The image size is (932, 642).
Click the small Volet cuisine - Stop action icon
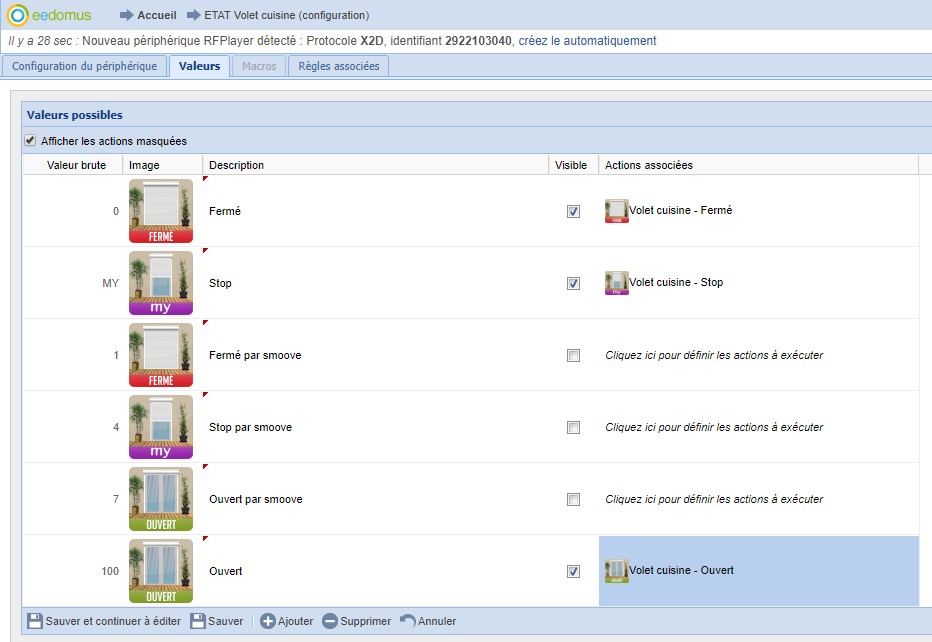click(616, 283)
